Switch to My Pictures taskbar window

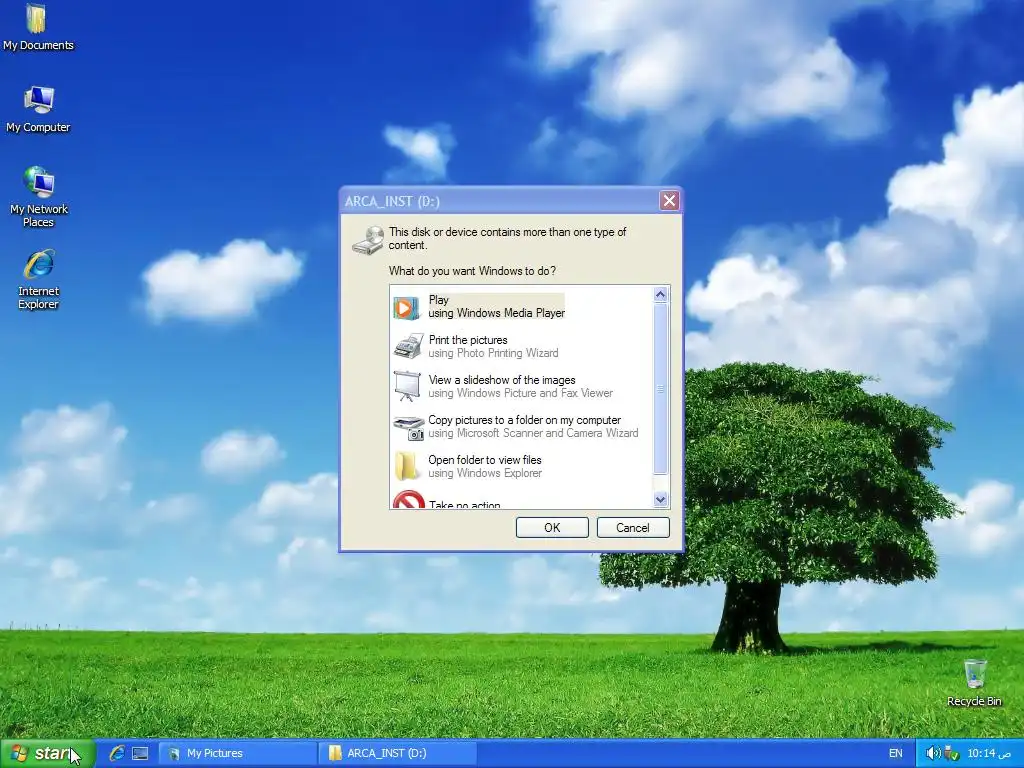click(238, 753)
